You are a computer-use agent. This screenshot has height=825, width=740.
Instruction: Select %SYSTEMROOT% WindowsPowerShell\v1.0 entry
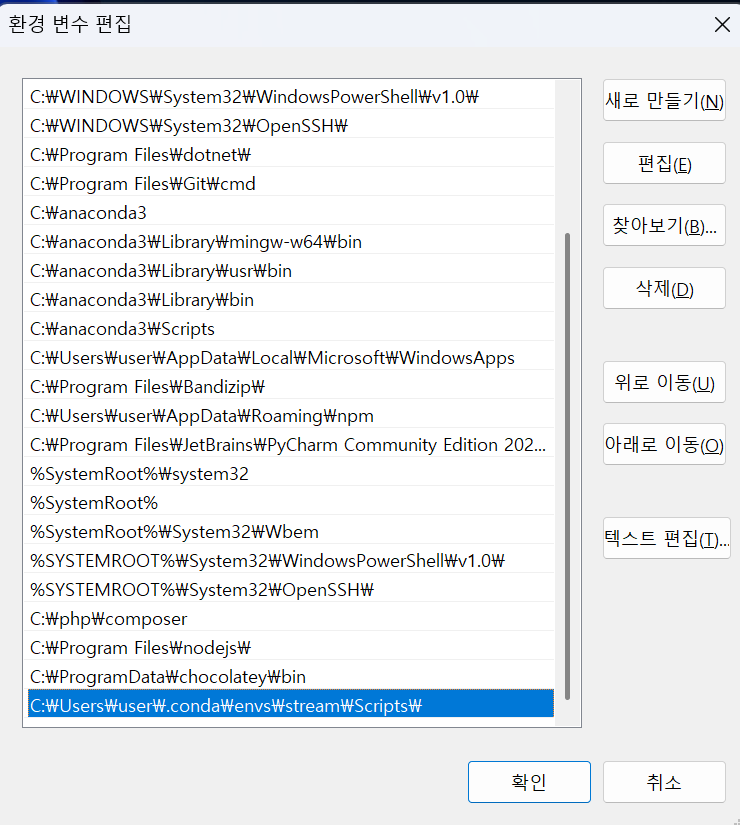click(291, 560)
